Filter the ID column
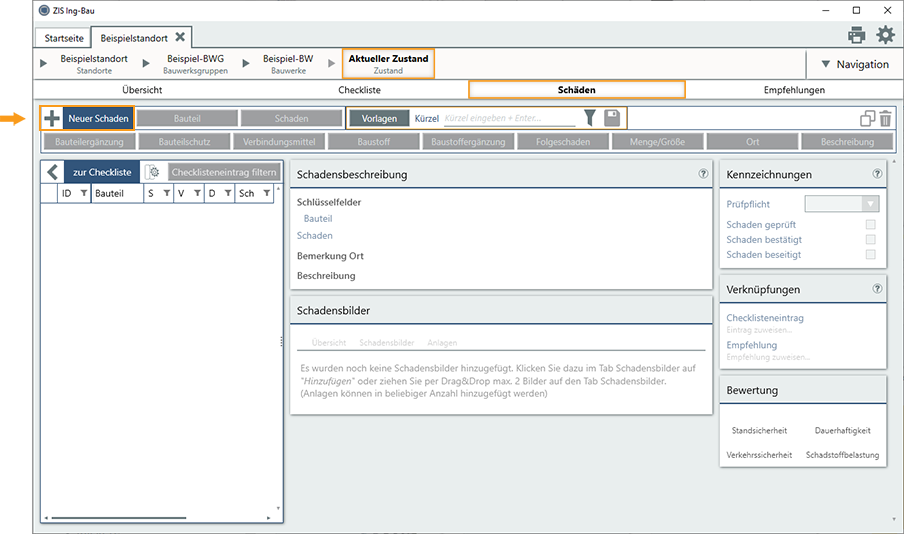904x534 pixels. 84,193
